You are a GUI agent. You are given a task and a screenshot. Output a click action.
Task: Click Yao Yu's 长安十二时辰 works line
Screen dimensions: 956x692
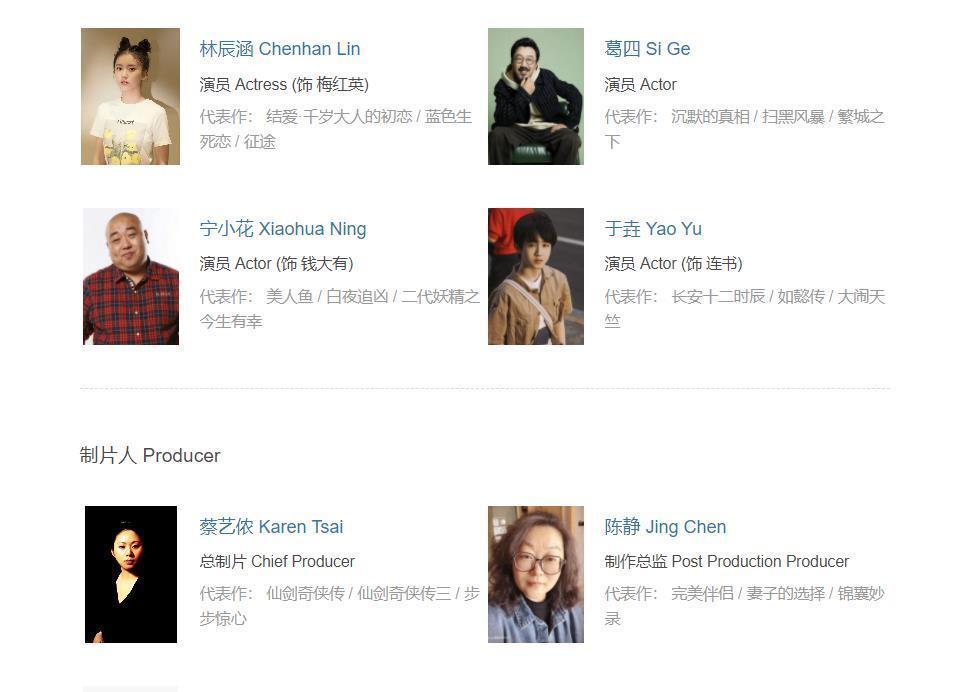[744, 309]
